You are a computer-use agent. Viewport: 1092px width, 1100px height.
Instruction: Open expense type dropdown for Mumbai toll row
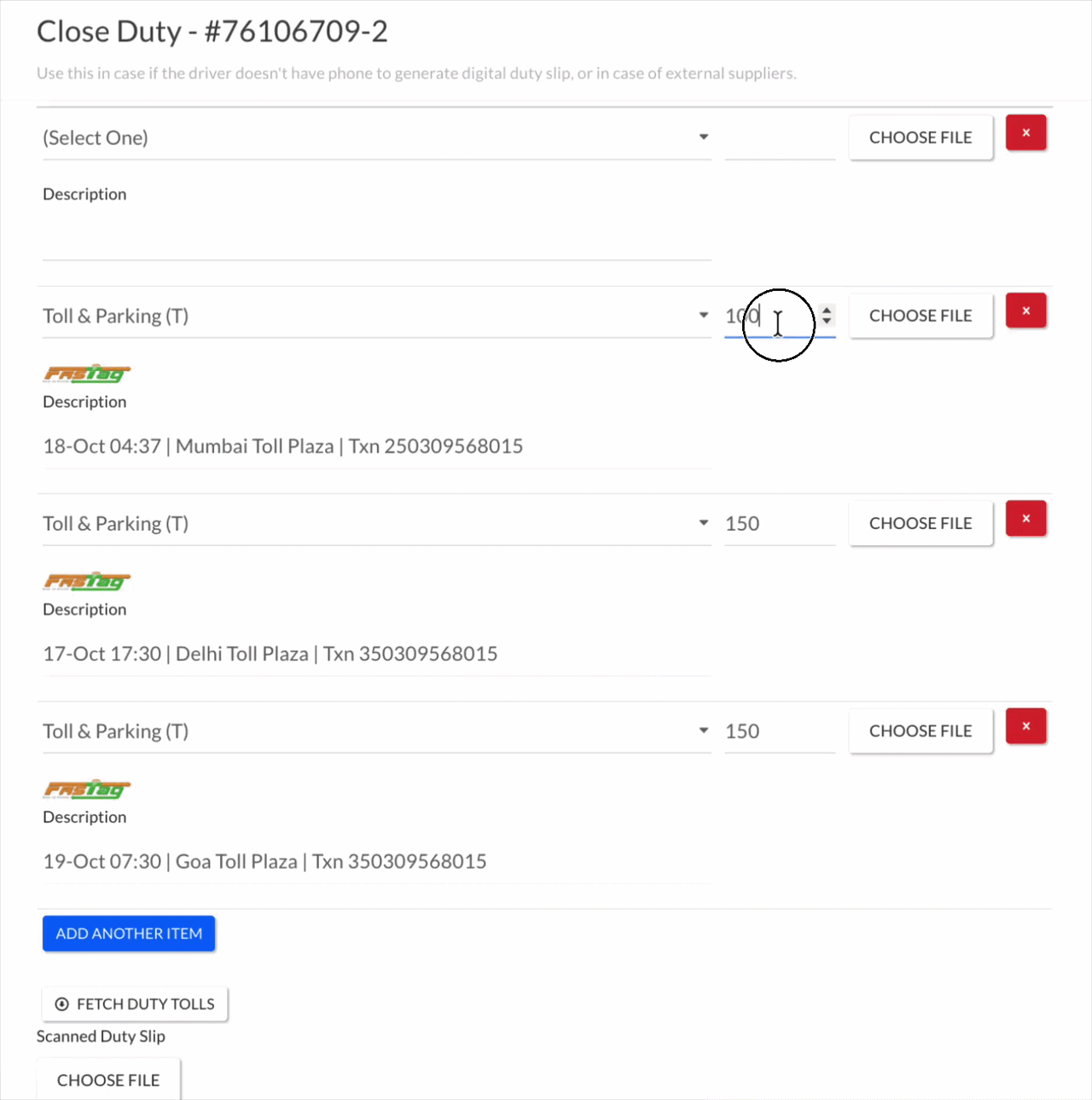pos(376,316)
